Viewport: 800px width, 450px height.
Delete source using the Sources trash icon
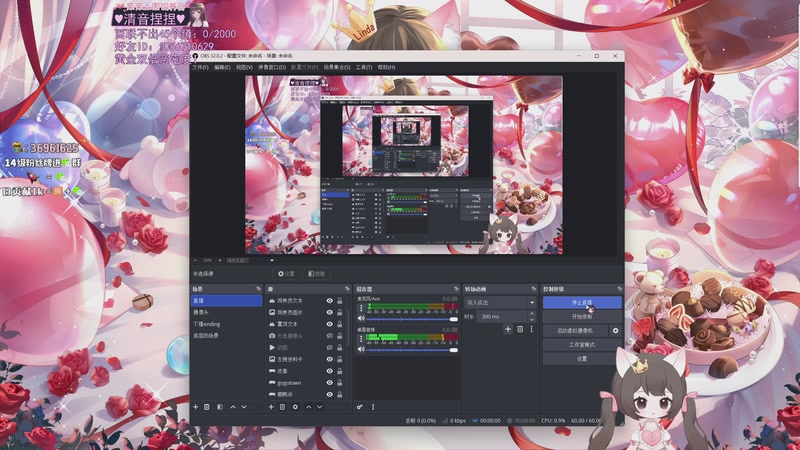click(x=282, y=407)
